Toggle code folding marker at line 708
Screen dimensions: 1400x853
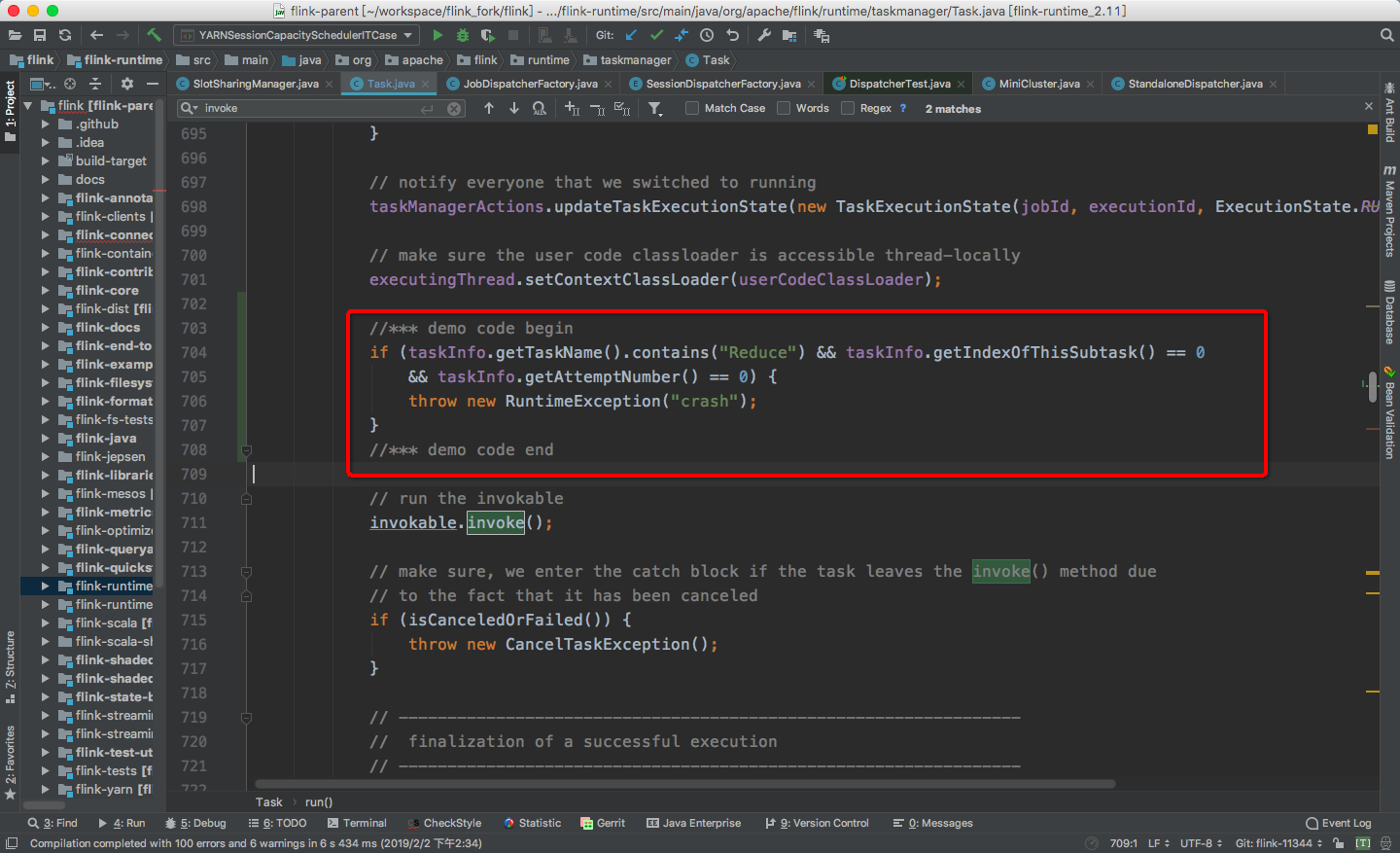tap(247, 450)
